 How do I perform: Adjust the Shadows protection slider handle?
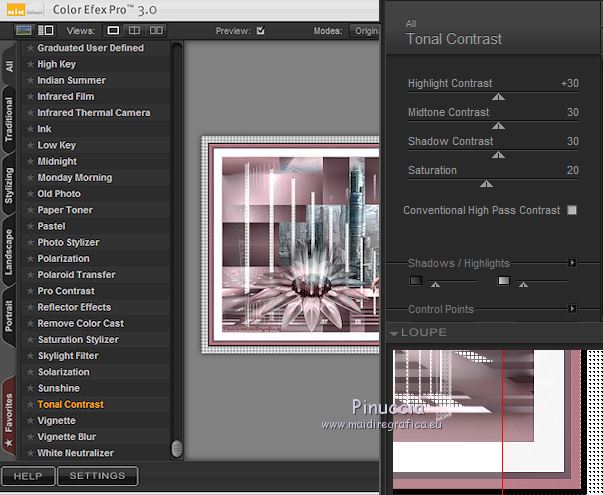435,285
